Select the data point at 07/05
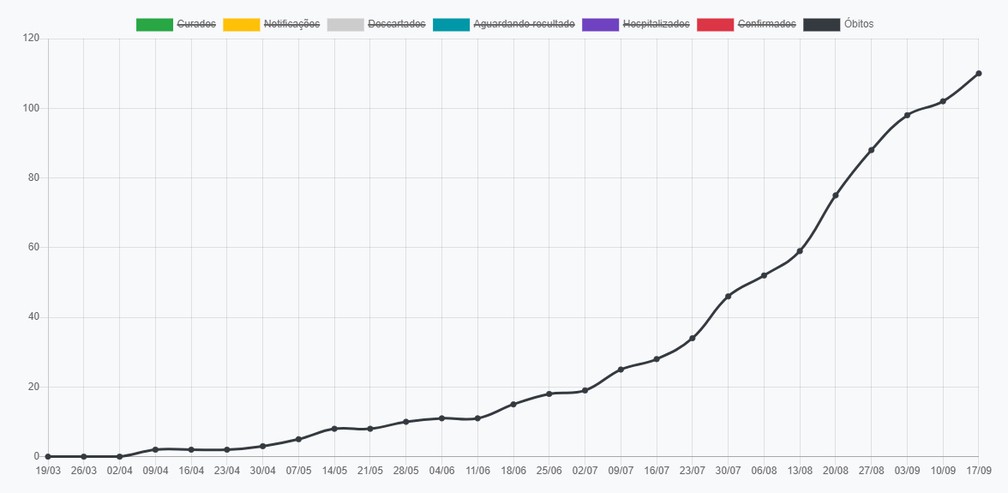 [298, 439]
